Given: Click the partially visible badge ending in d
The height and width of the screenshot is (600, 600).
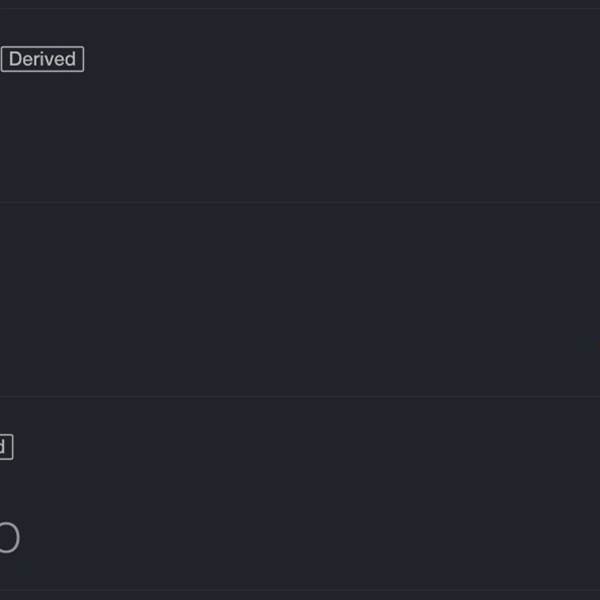Looking at the screenshot, I should pyautogui.click(x=5, y=446).
